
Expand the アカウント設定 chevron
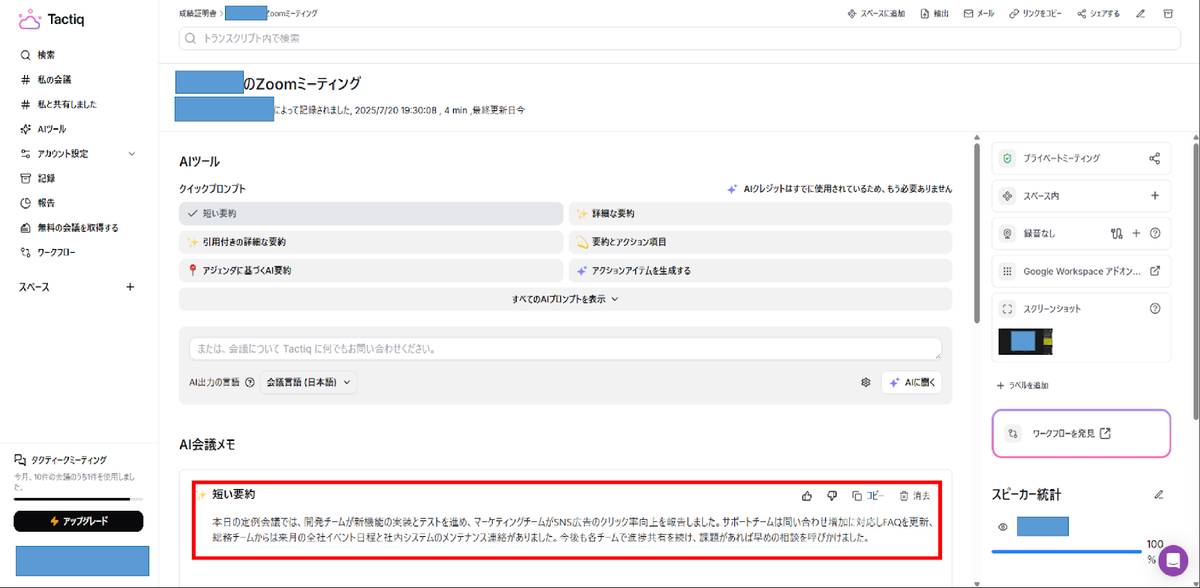tap(132, 154)
